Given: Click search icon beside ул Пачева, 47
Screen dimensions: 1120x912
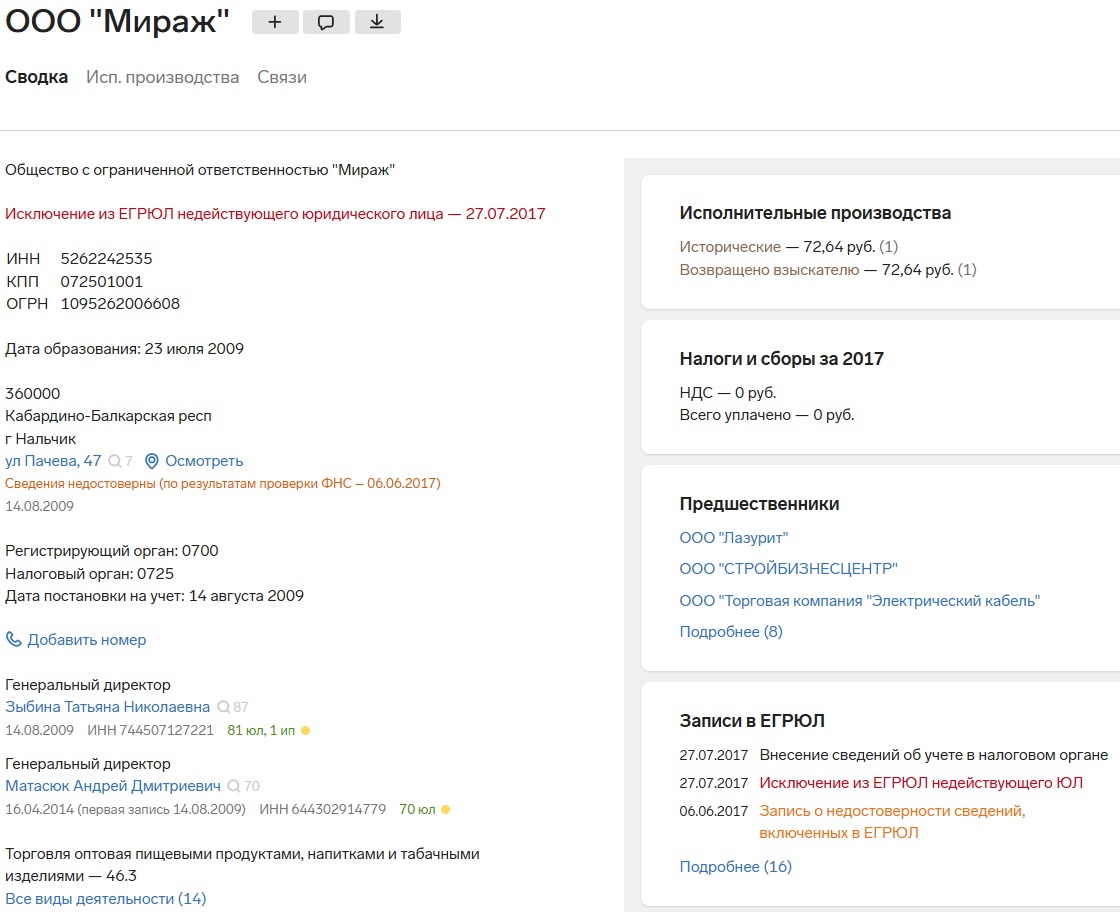Looking at the screenshot, I should (115, 461).
